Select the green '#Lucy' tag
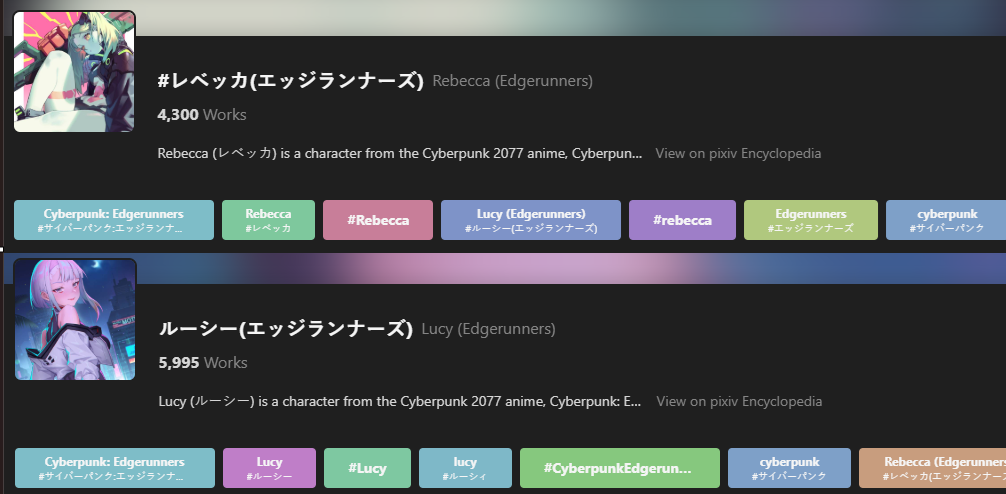Viewport: 1006px width, 494px height. (x=367, y=468)
